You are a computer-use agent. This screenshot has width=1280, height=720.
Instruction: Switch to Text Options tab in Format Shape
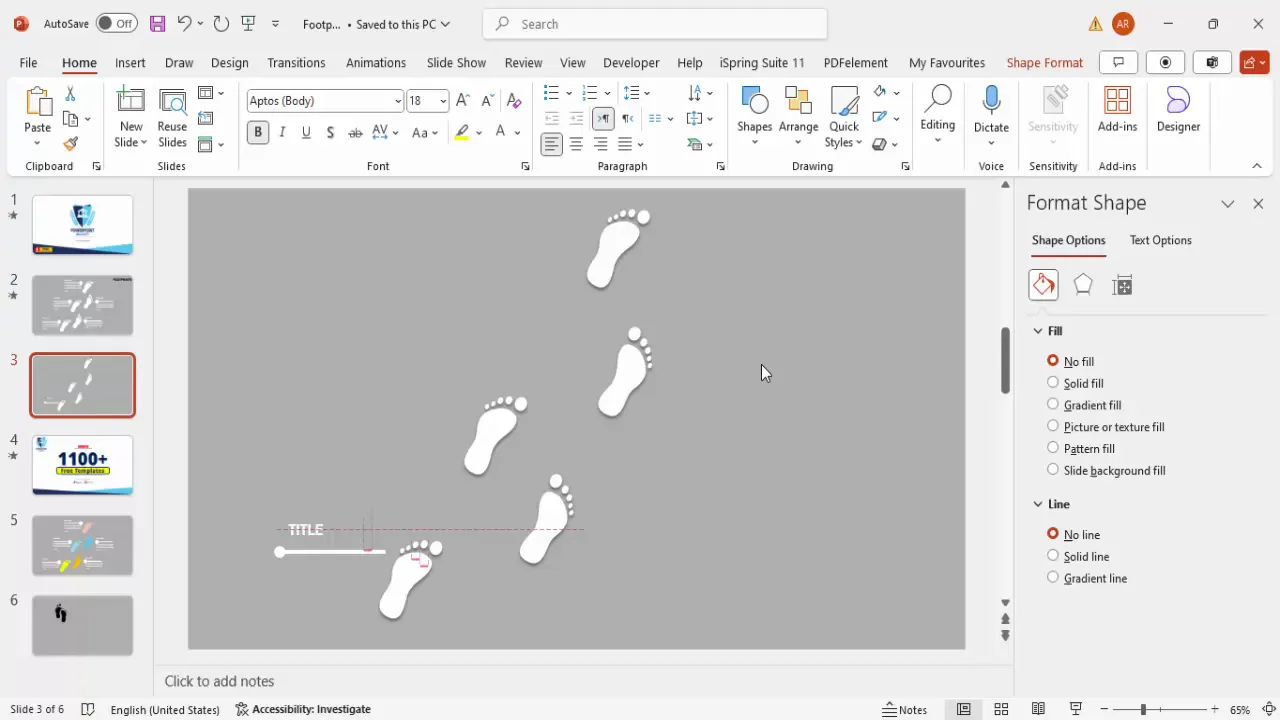(x=1160, y=240)
